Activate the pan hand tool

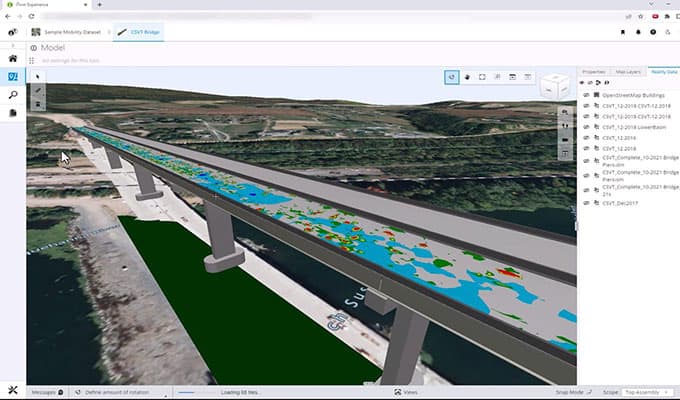[x=467, y=76]
